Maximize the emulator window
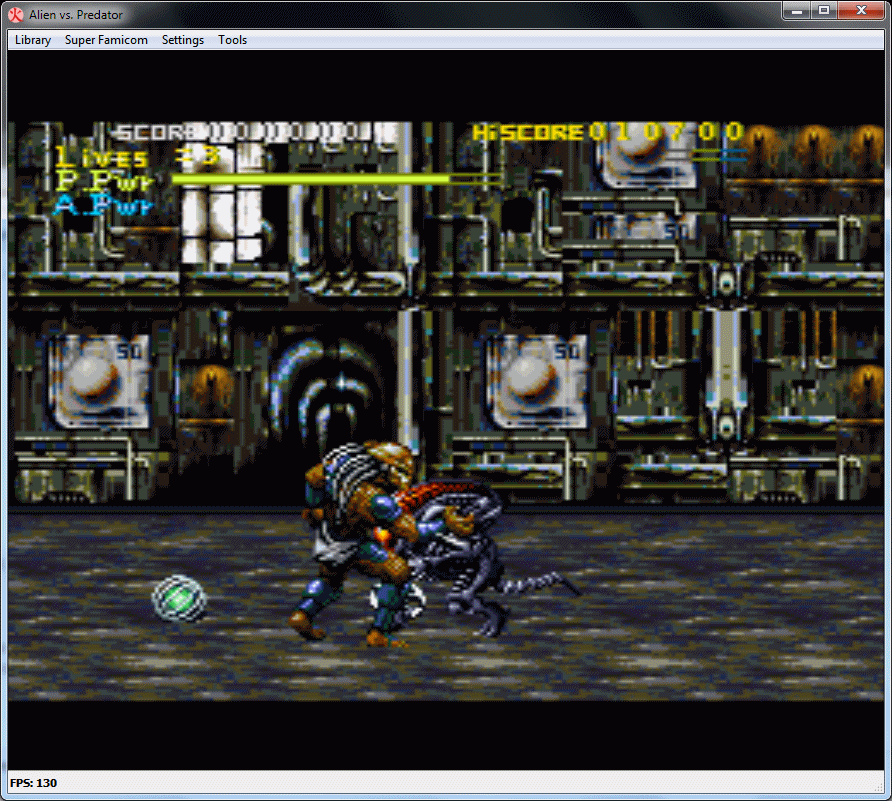The height and width of the screenshot is (801, 892). [x=824, y=11]
